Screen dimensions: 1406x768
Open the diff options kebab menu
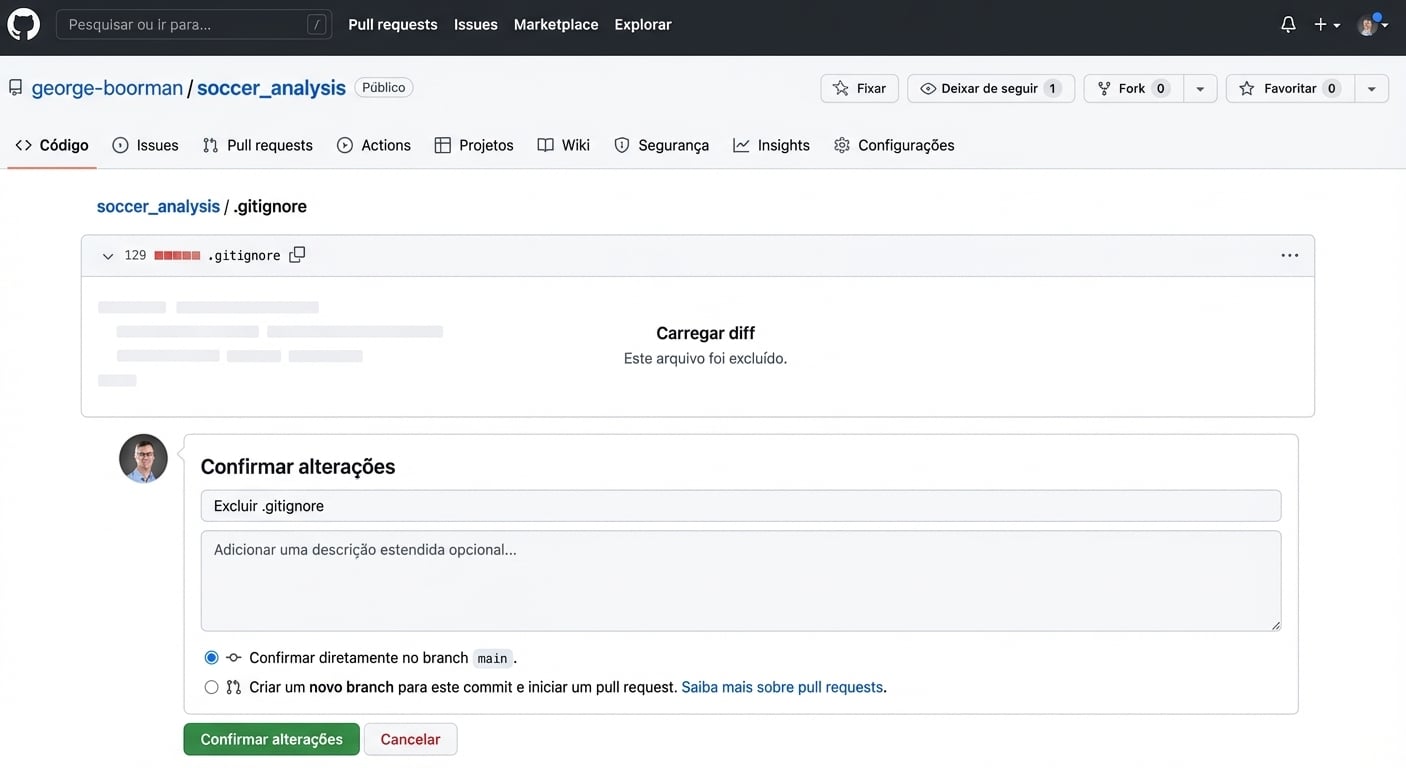(x=1289, y=255)
